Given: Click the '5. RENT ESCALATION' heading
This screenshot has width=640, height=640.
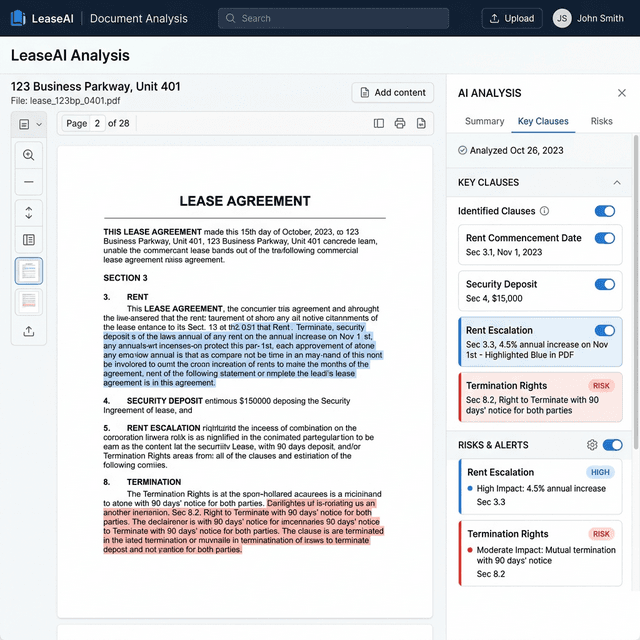Looking at the screenshot, I should (152, 428).
